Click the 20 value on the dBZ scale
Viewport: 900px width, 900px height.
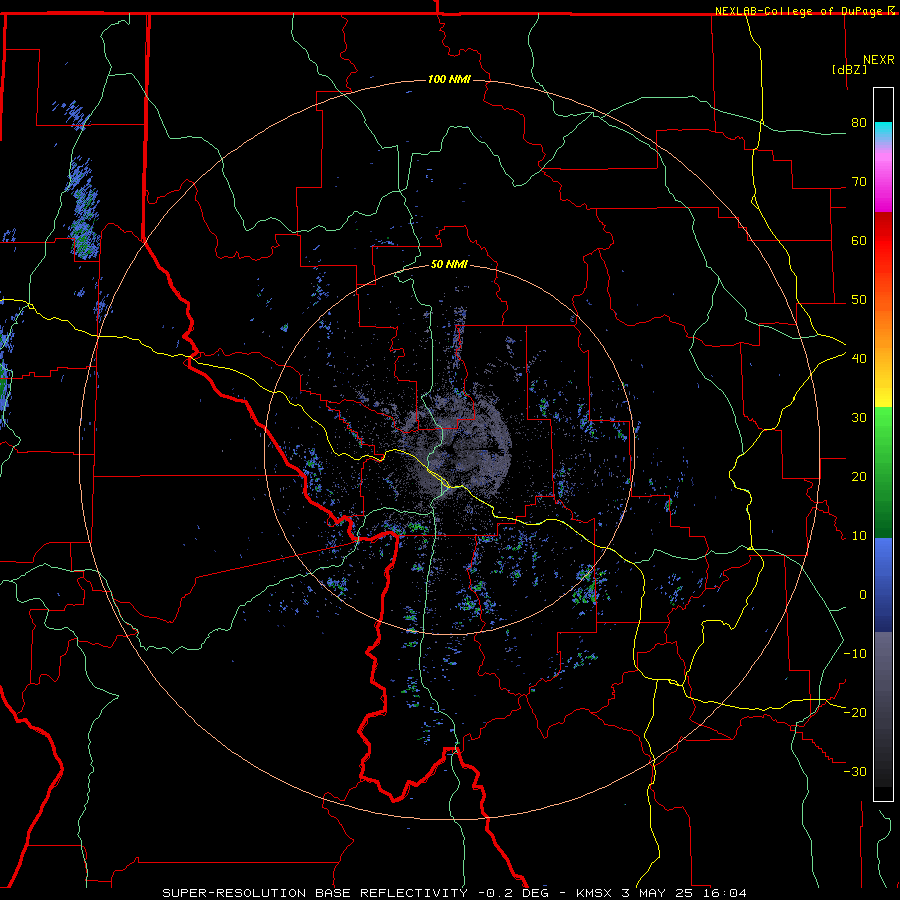click(859, 477)
